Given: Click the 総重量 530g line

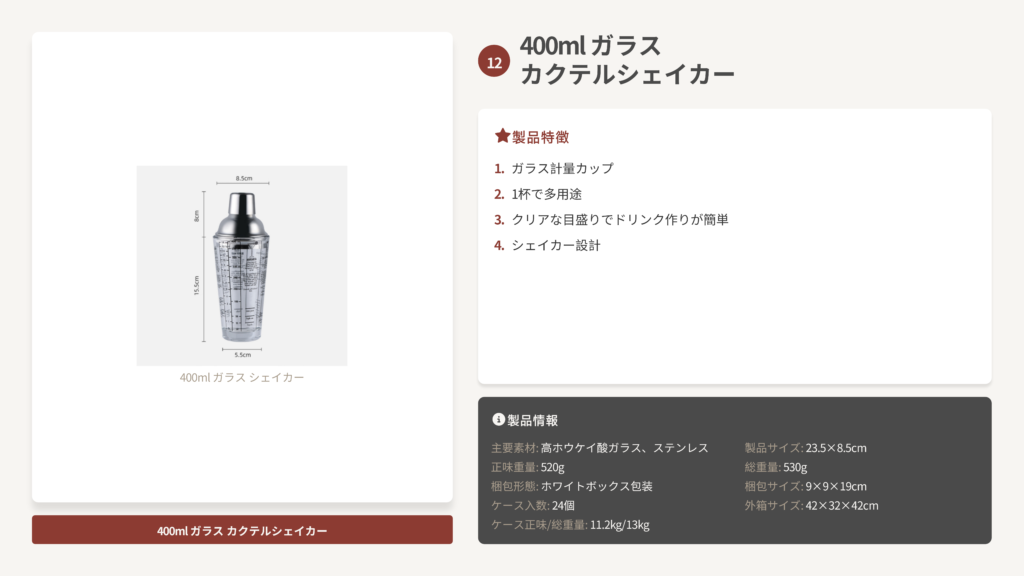Looking at the screenshot, I should pos(776,467).
